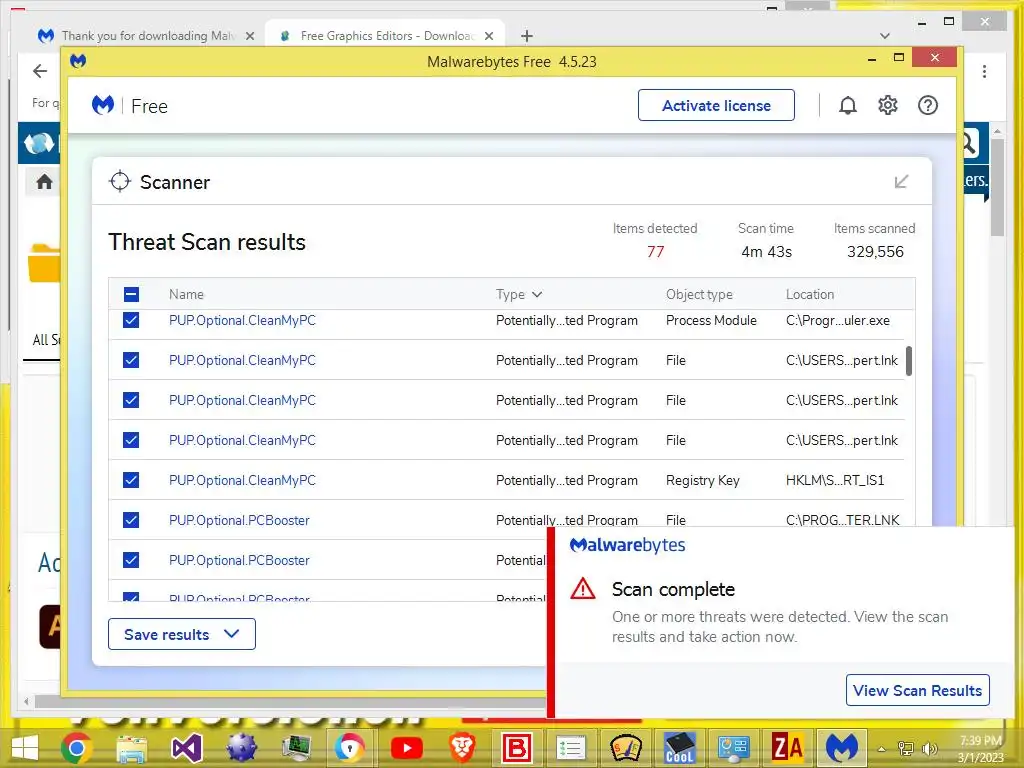
Task: Open Chrome from the taskbar
Action: pyautogui.click(x=76, y=748)
